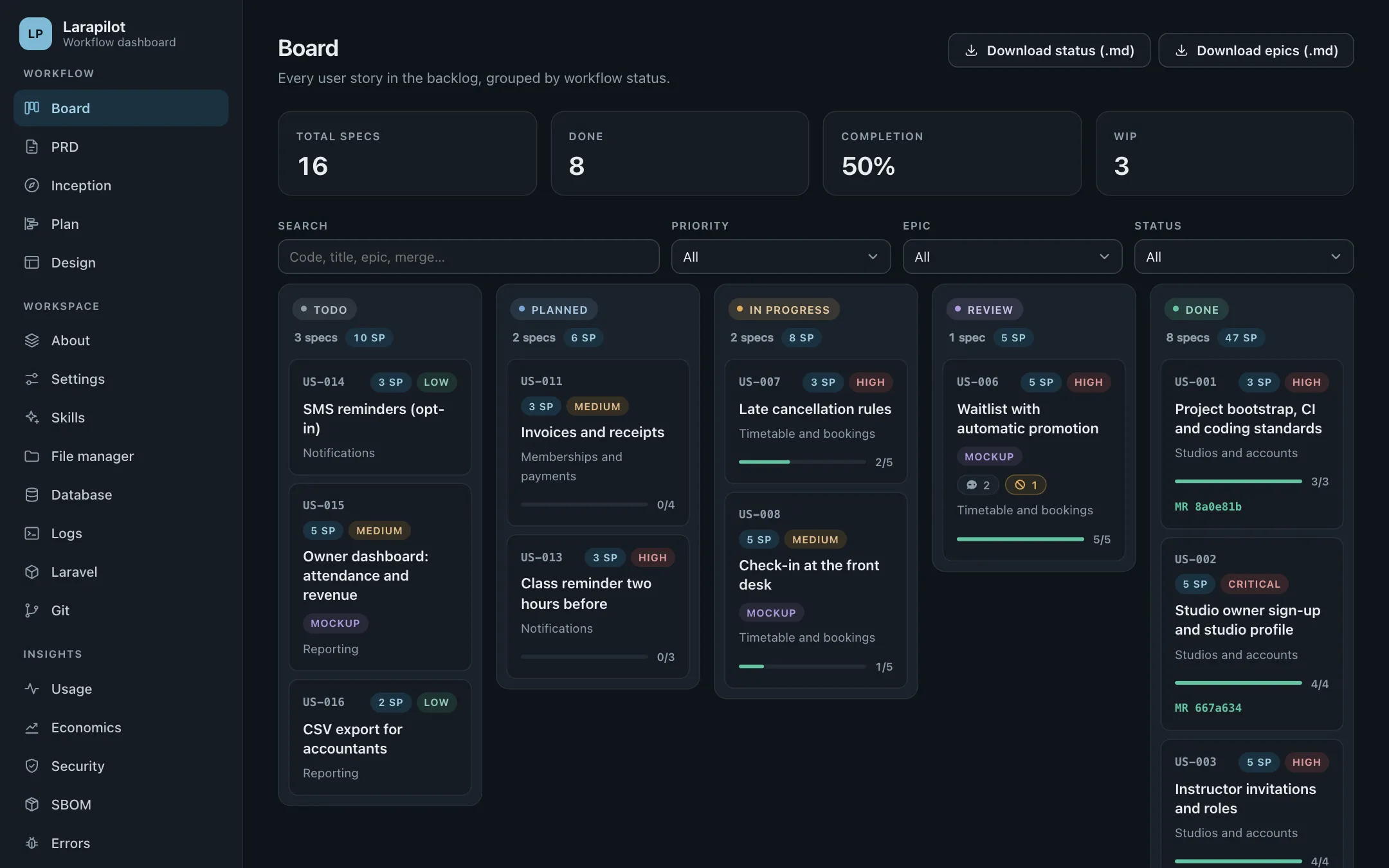Download status markdown file

(x=1049, y=50)
